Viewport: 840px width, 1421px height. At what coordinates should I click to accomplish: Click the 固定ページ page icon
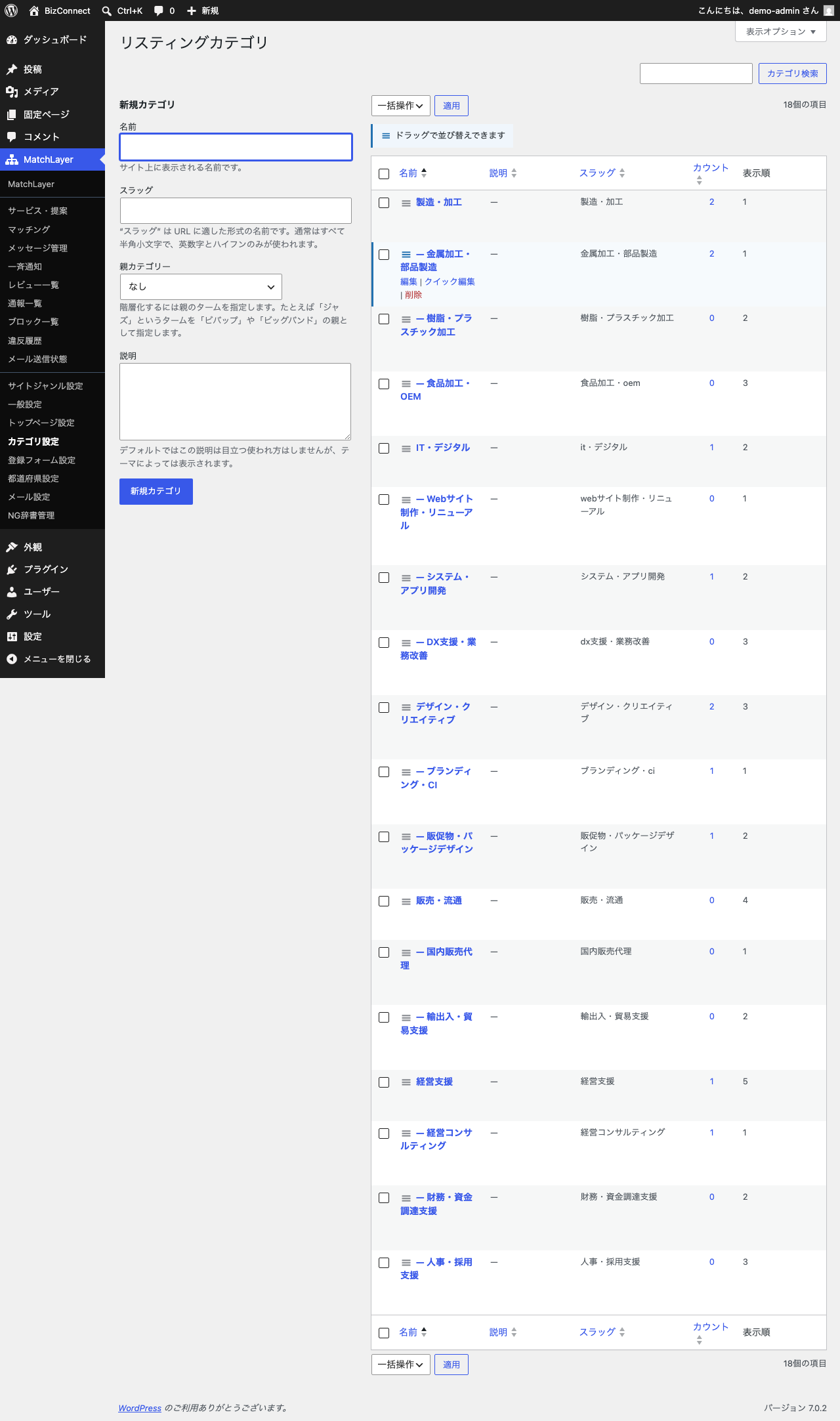[x=12, y=115]
